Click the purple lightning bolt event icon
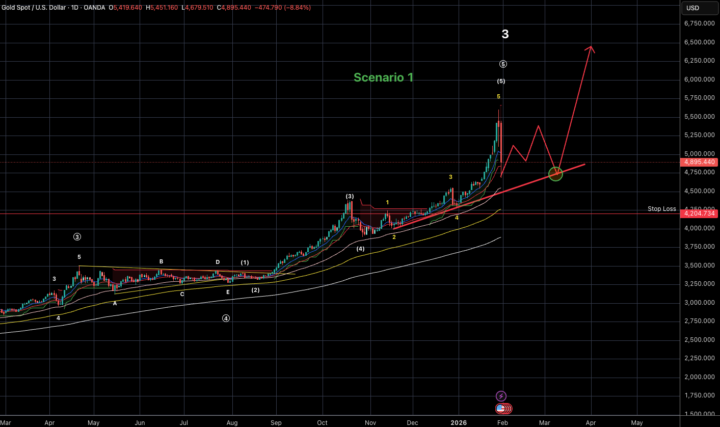 [501, 396]
